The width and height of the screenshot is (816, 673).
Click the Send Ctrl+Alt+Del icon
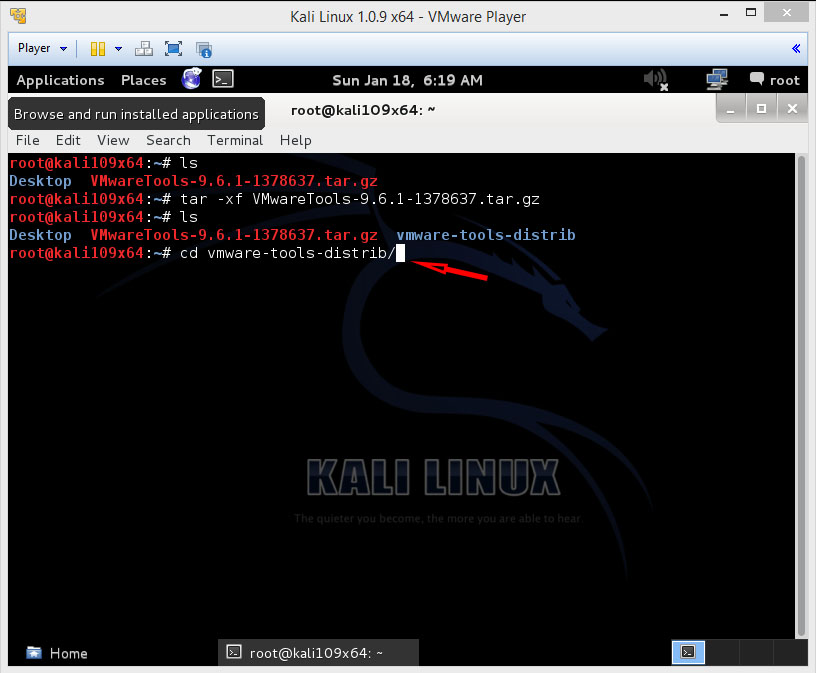coord(144,49)
